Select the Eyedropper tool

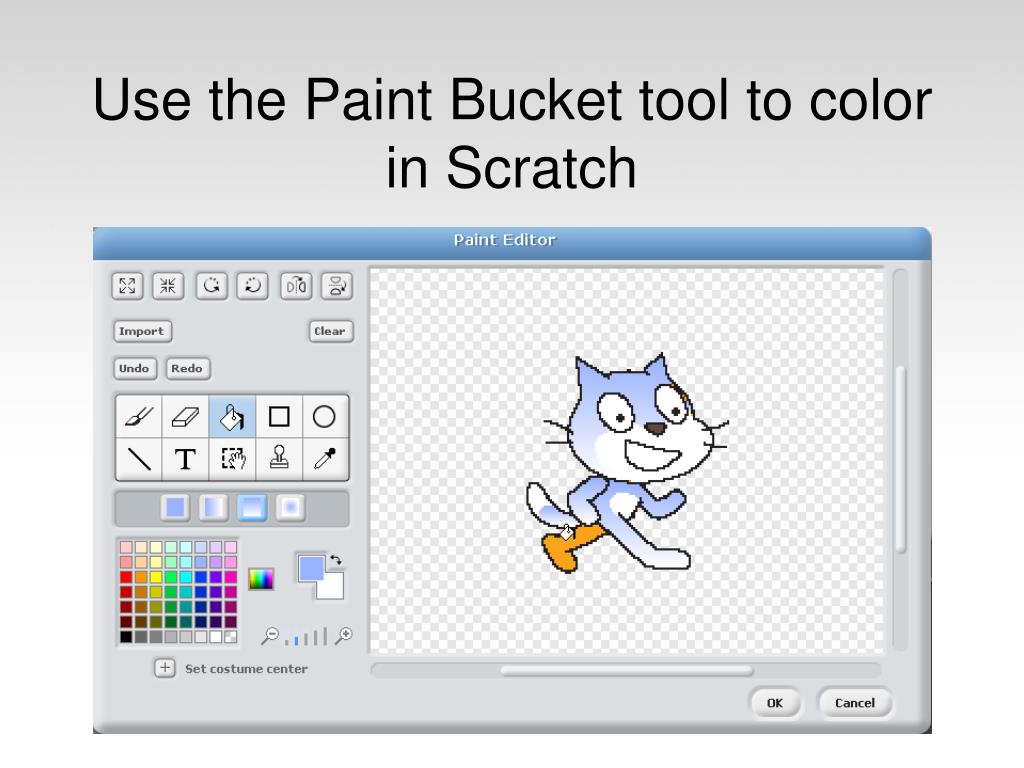point(325,459)
